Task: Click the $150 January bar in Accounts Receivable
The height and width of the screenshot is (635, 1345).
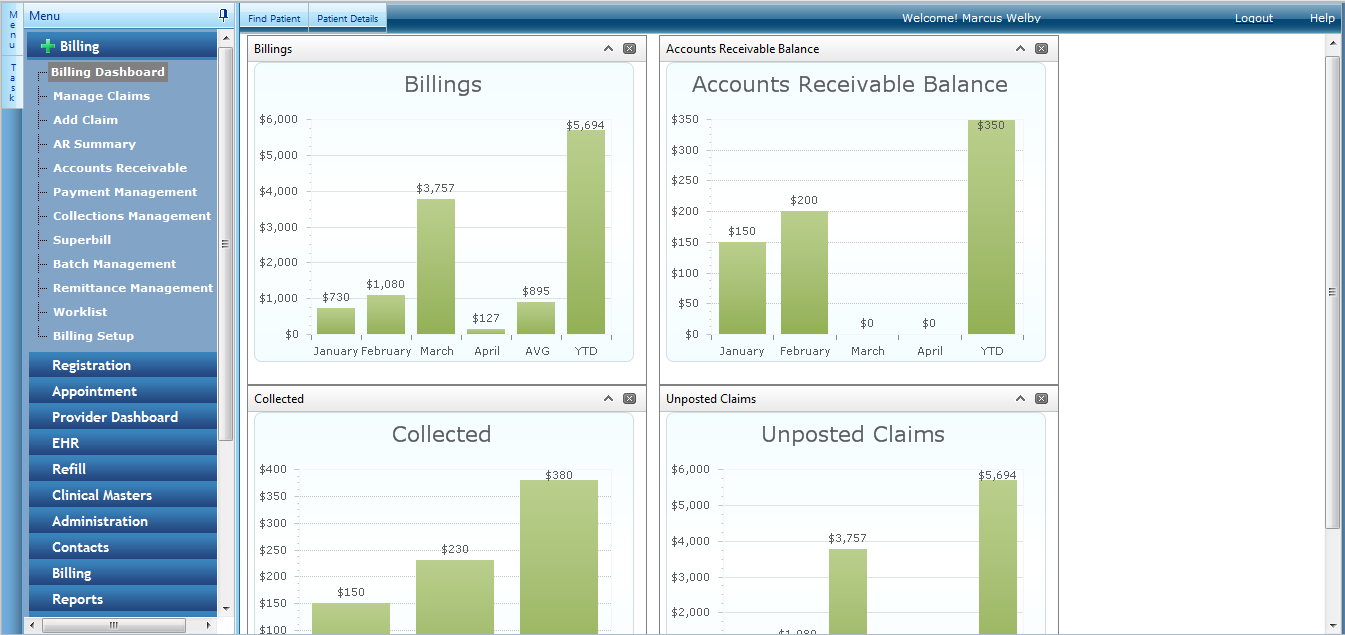Action: point(742,288)
